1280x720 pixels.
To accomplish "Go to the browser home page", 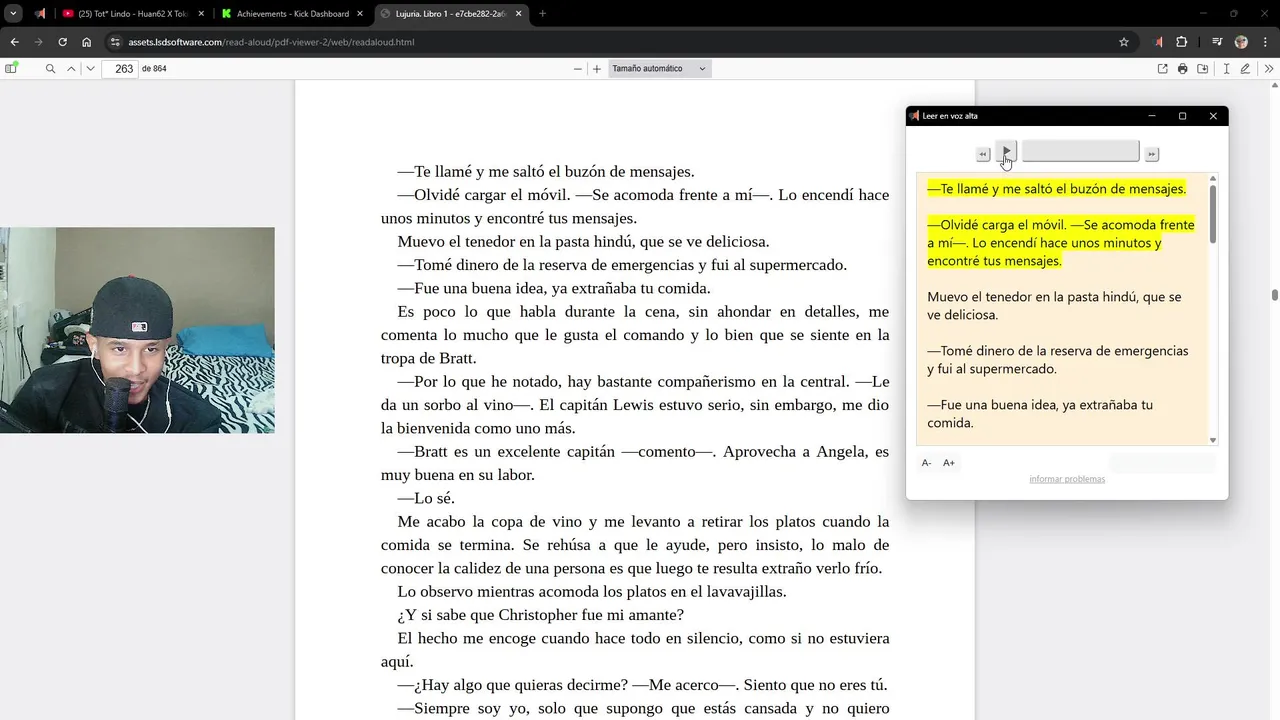I will [86, 42].
